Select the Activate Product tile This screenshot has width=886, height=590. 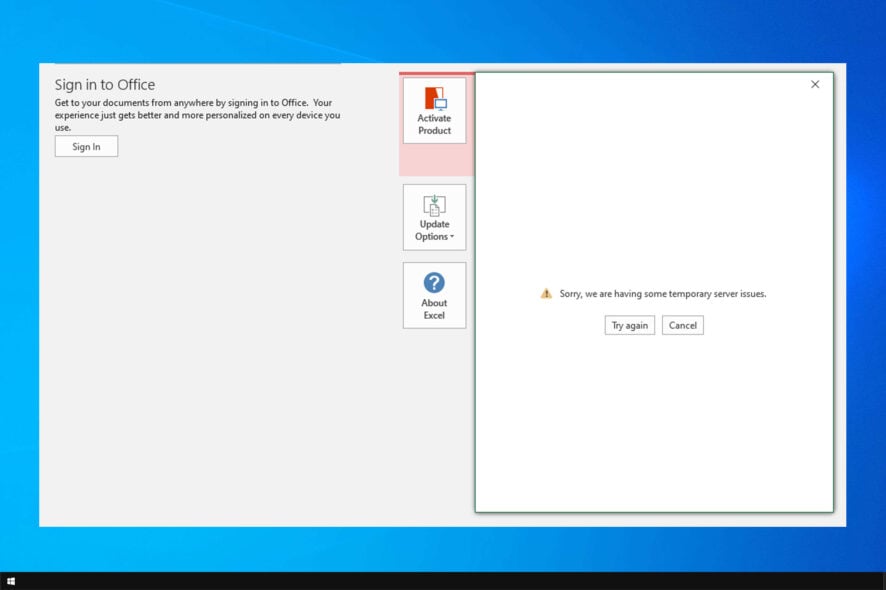click(x=434, y=110)
